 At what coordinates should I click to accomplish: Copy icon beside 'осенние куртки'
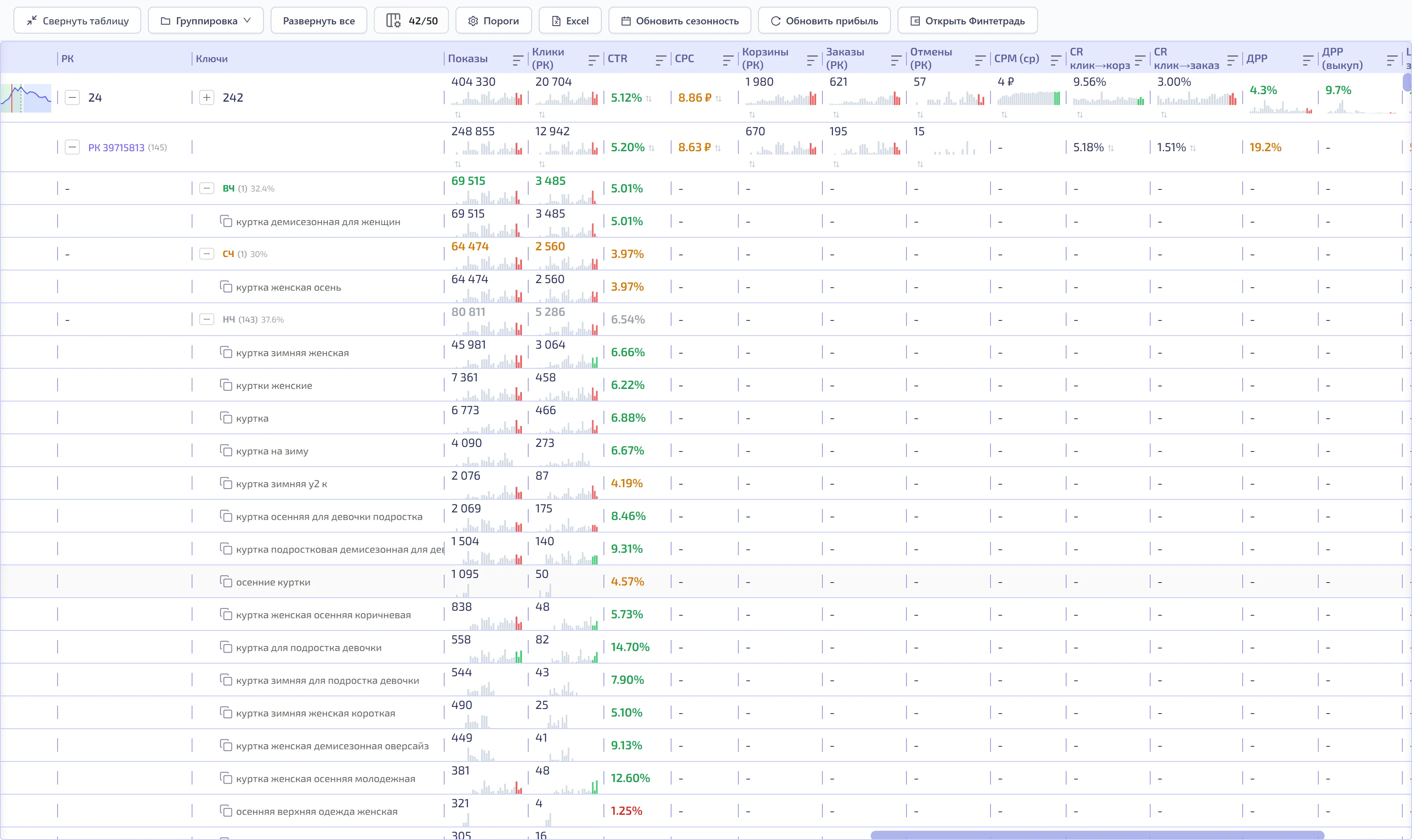coord(226,582)
